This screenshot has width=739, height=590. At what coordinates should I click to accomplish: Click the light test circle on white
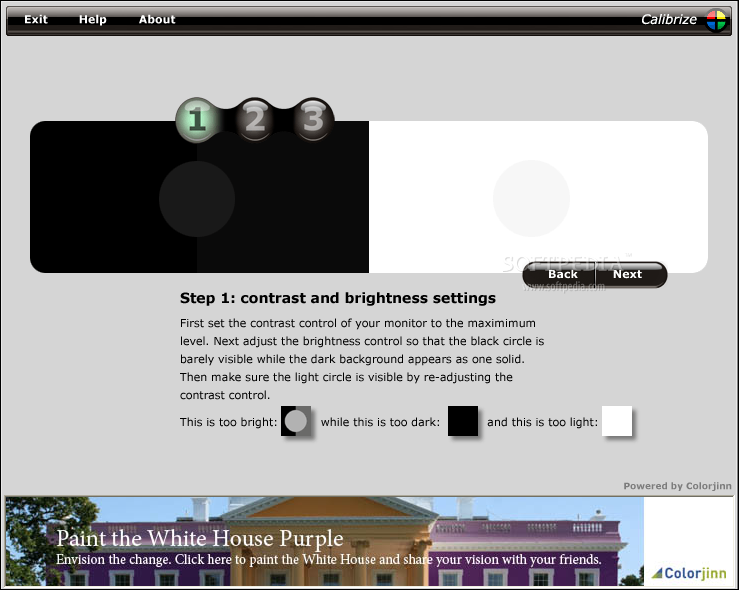(531, 198)
